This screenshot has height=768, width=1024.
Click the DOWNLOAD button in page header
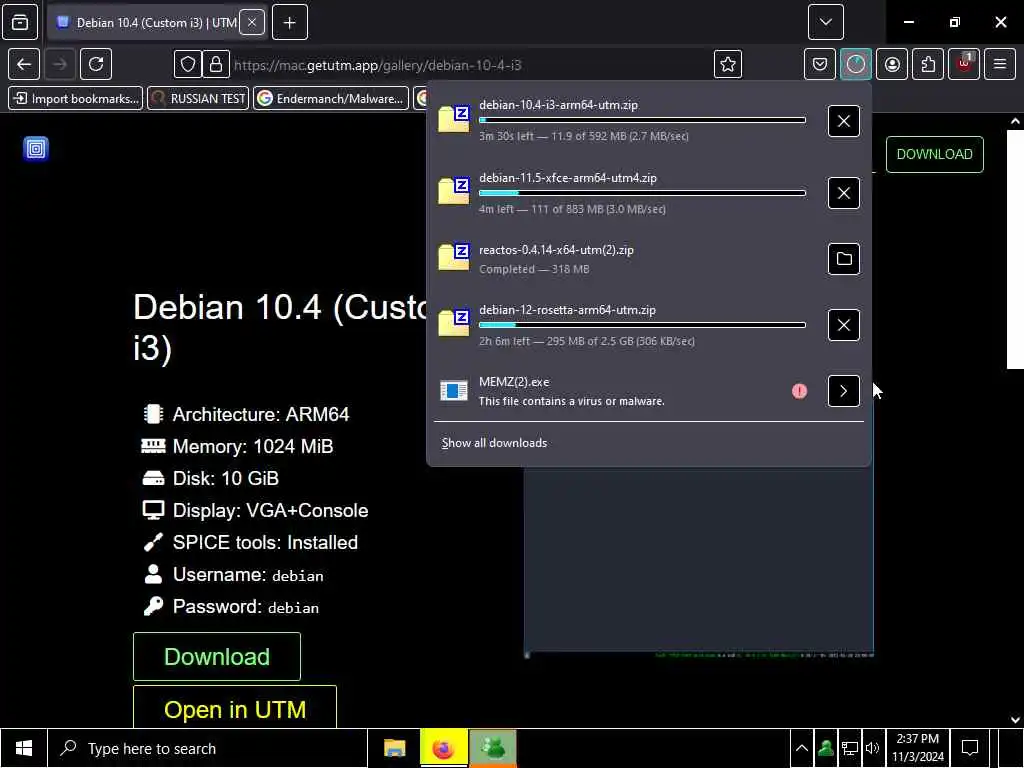point(935,154)
